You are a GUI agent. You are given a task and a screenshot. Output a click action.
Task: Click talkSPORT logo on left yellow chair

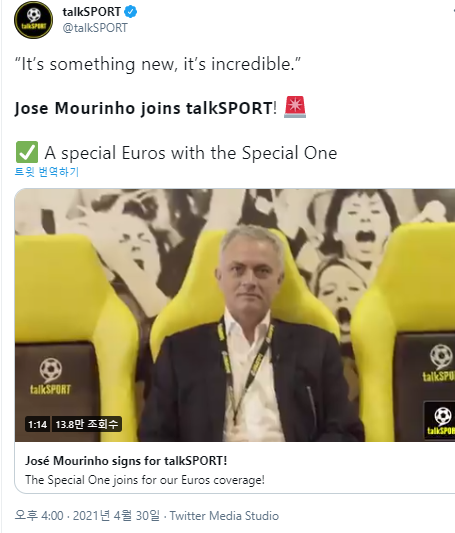click(51, 376)
